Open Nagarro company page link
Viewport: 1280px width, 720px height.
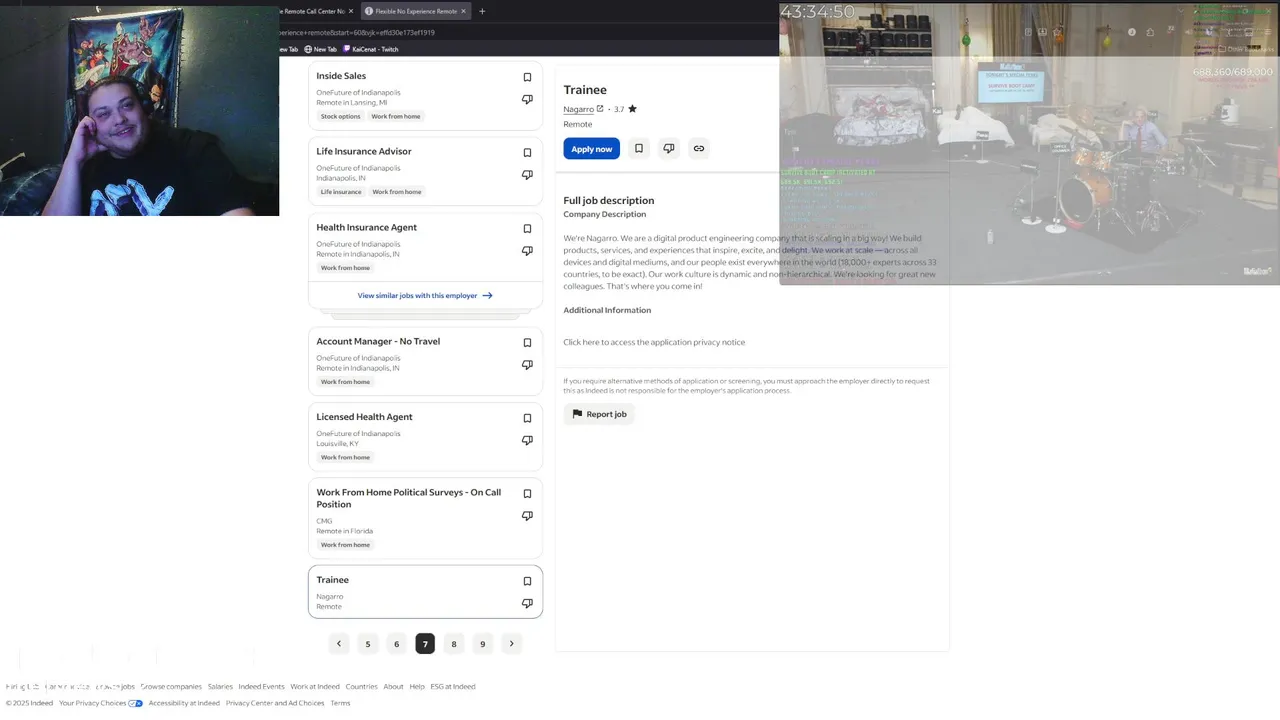point(583,109)
